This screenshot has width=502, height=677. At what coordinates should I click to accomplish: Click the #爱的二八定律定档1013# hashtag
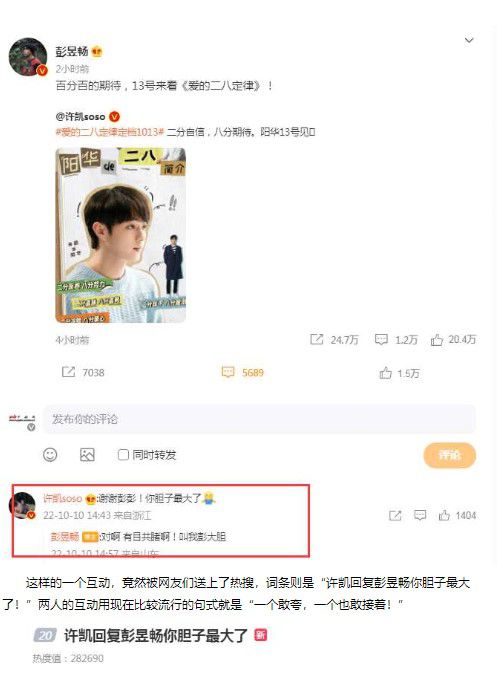point(110,132)
